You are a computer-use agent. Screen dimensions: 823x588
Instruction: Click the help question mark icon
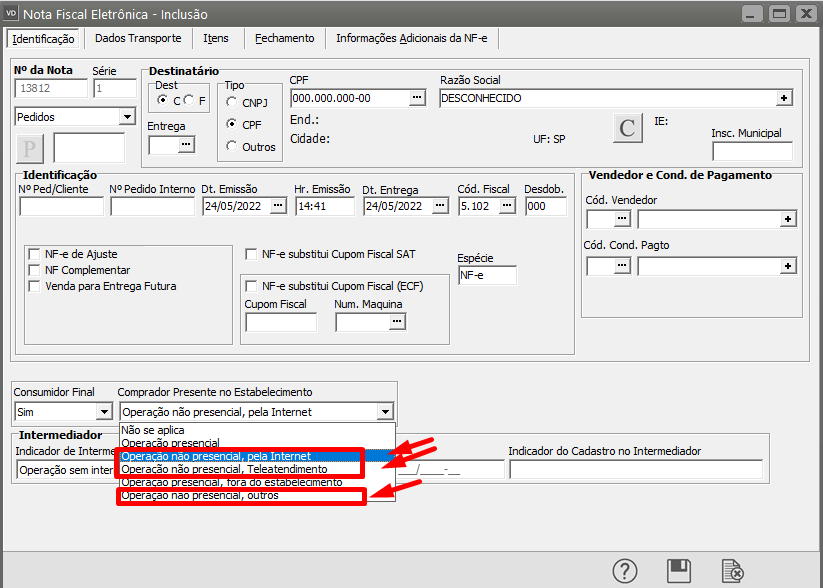[x=625, y=571]
